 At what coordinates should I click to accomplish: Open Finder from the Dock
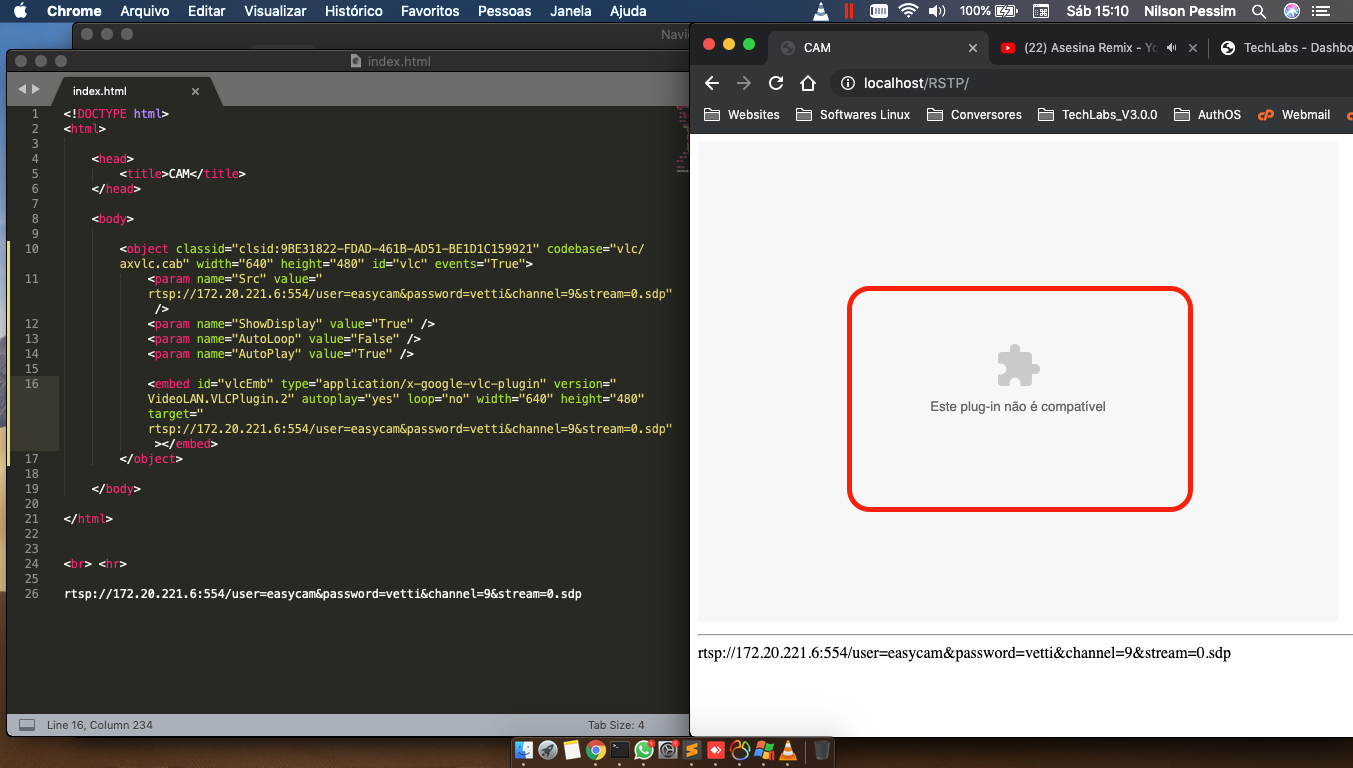click(x=524, y=750)
